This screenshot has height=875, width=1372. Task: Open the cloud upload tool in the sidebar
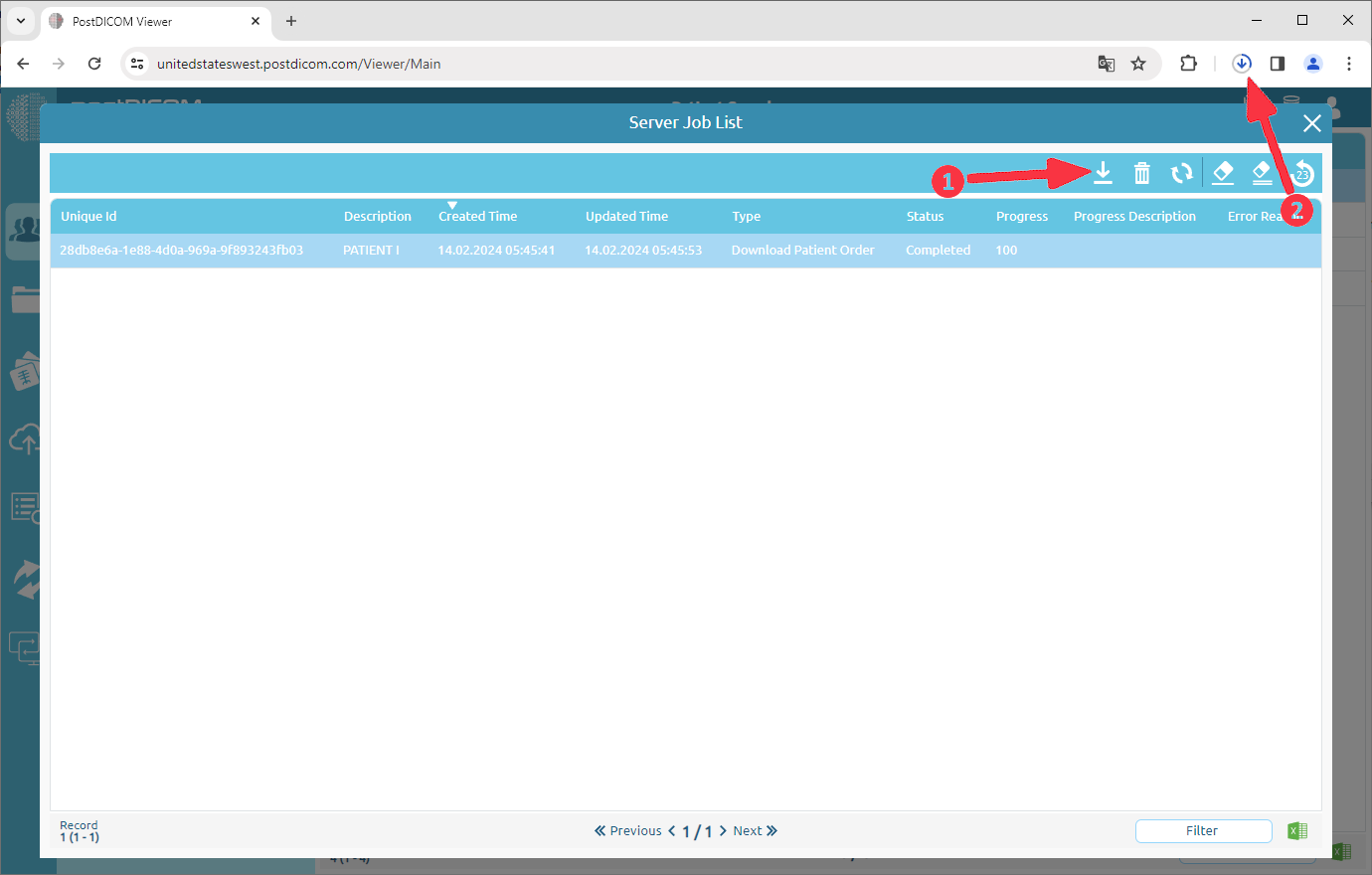(x=25, y=438)
